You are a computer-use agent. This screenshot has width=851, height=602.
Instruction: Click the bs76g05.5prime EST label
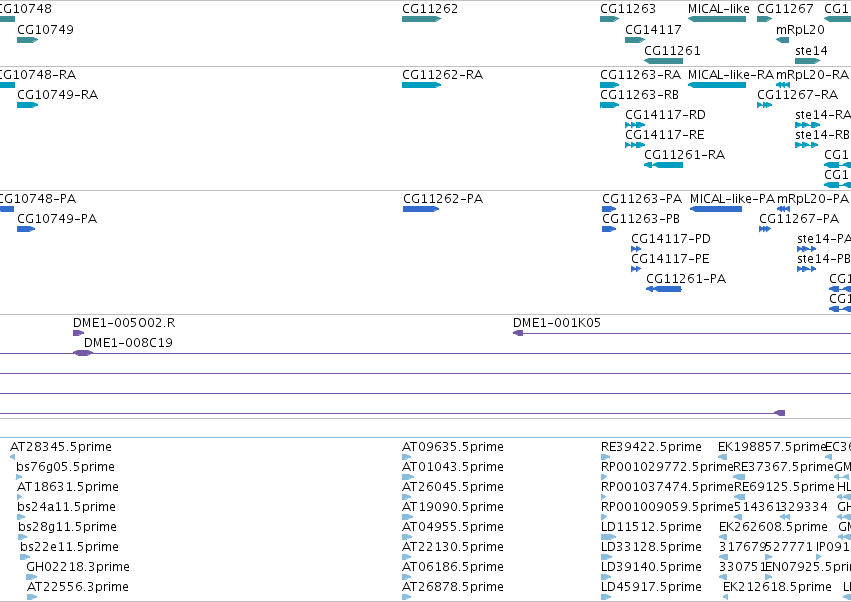point(65,467)
